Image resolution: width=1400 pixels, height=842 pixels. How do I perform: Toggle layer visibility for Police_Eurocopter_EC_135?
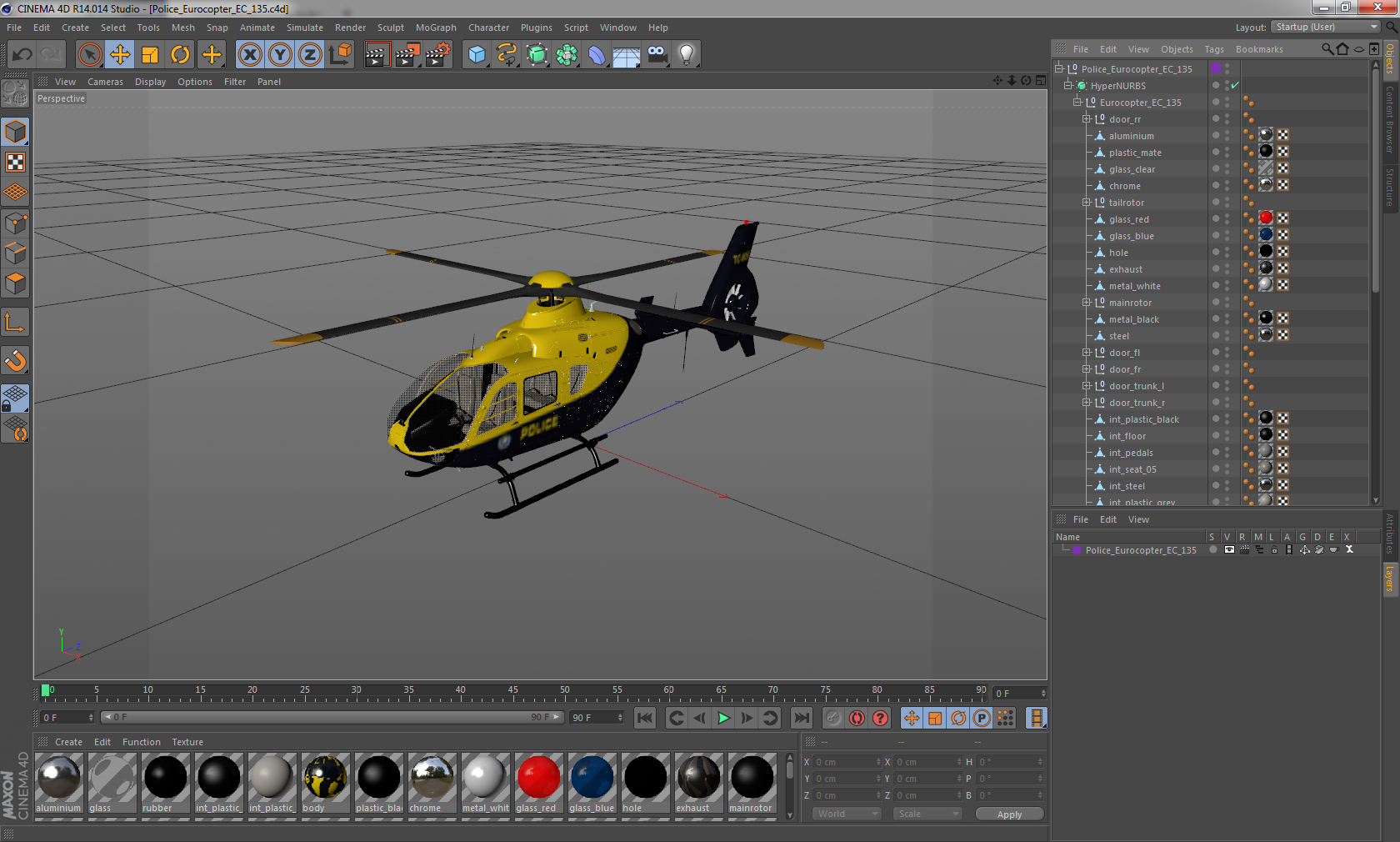coord(1229,549)
